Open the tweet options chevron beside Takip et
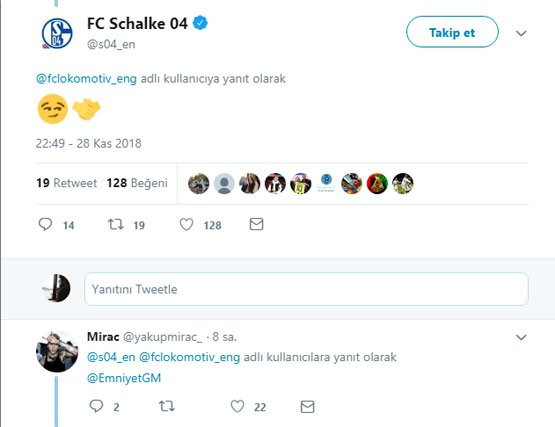Image resolution: width=555 pixels, height=427 pixels. click(521, 33)
